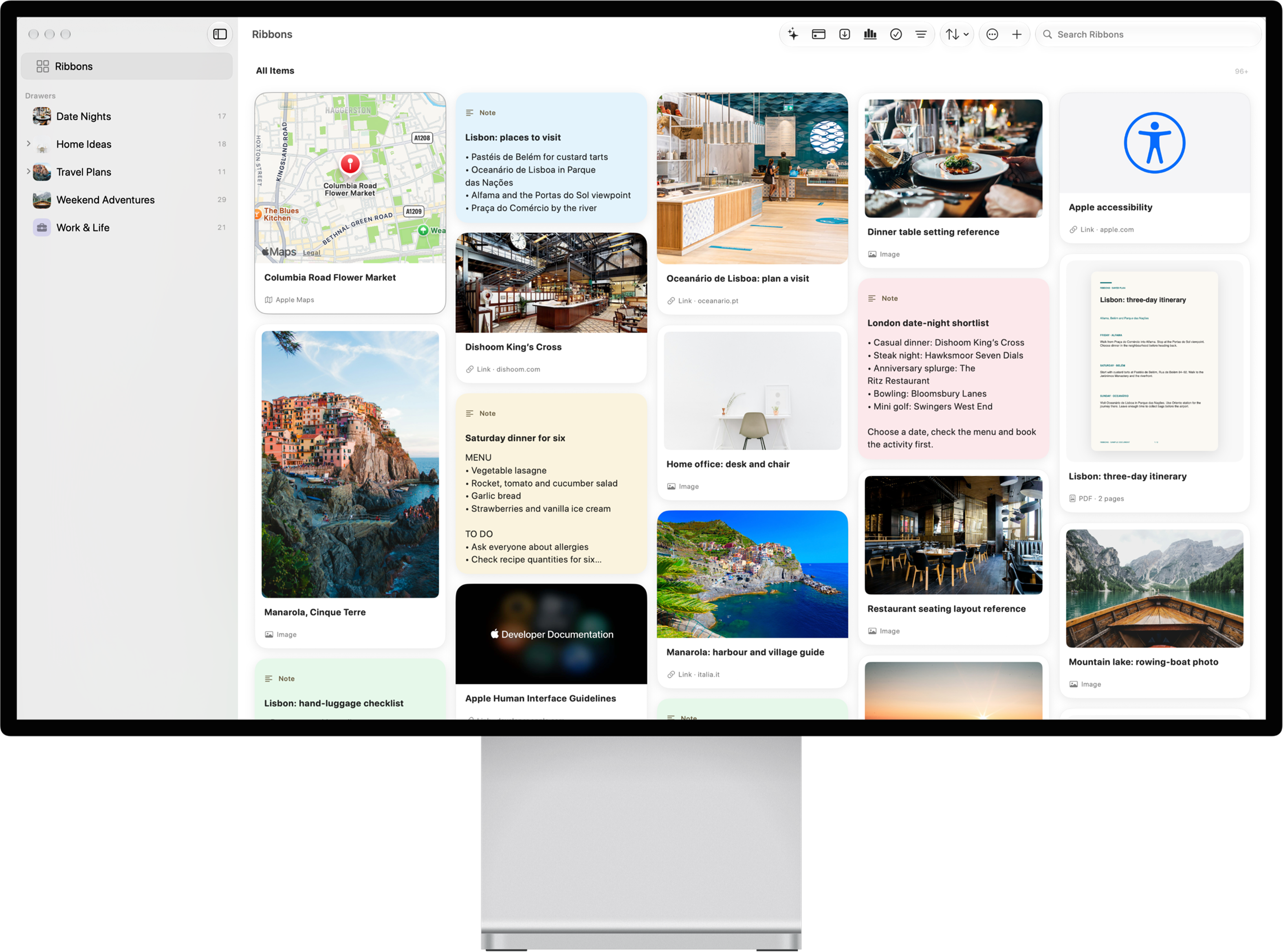Open the Home office desk and chair image
The height and width of the screenshot is (952, 1283).
coord(752,391)
